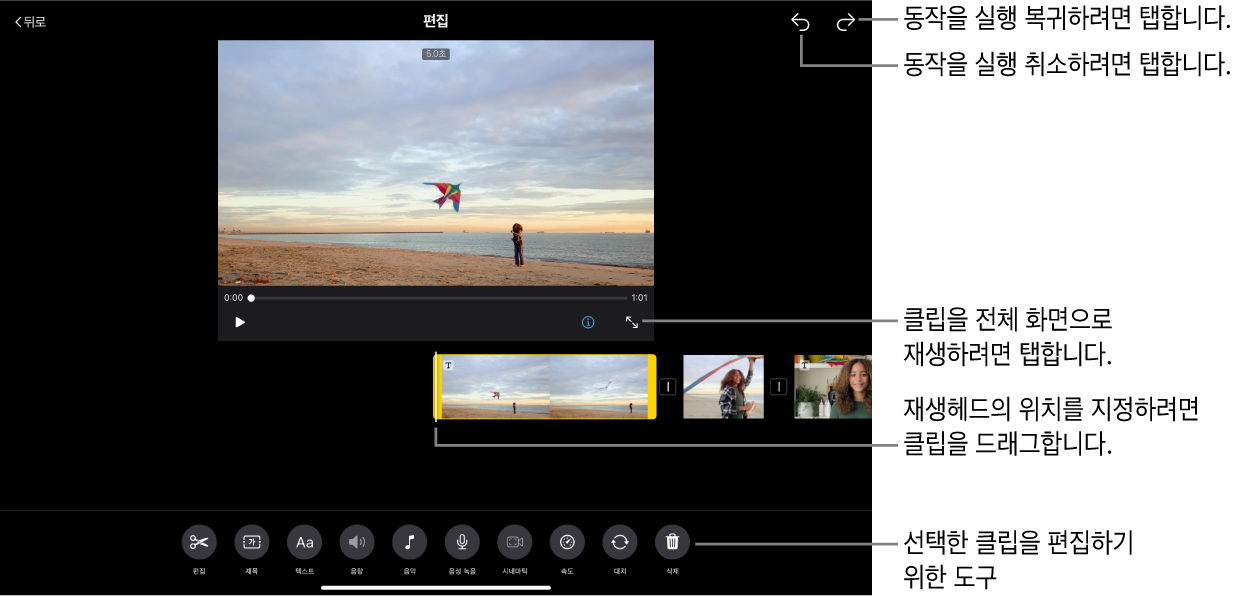Screen dimensions: 1253x599
Task: Select the scissors edit tool
Action: pyautogui.click(x=199, y=542)
